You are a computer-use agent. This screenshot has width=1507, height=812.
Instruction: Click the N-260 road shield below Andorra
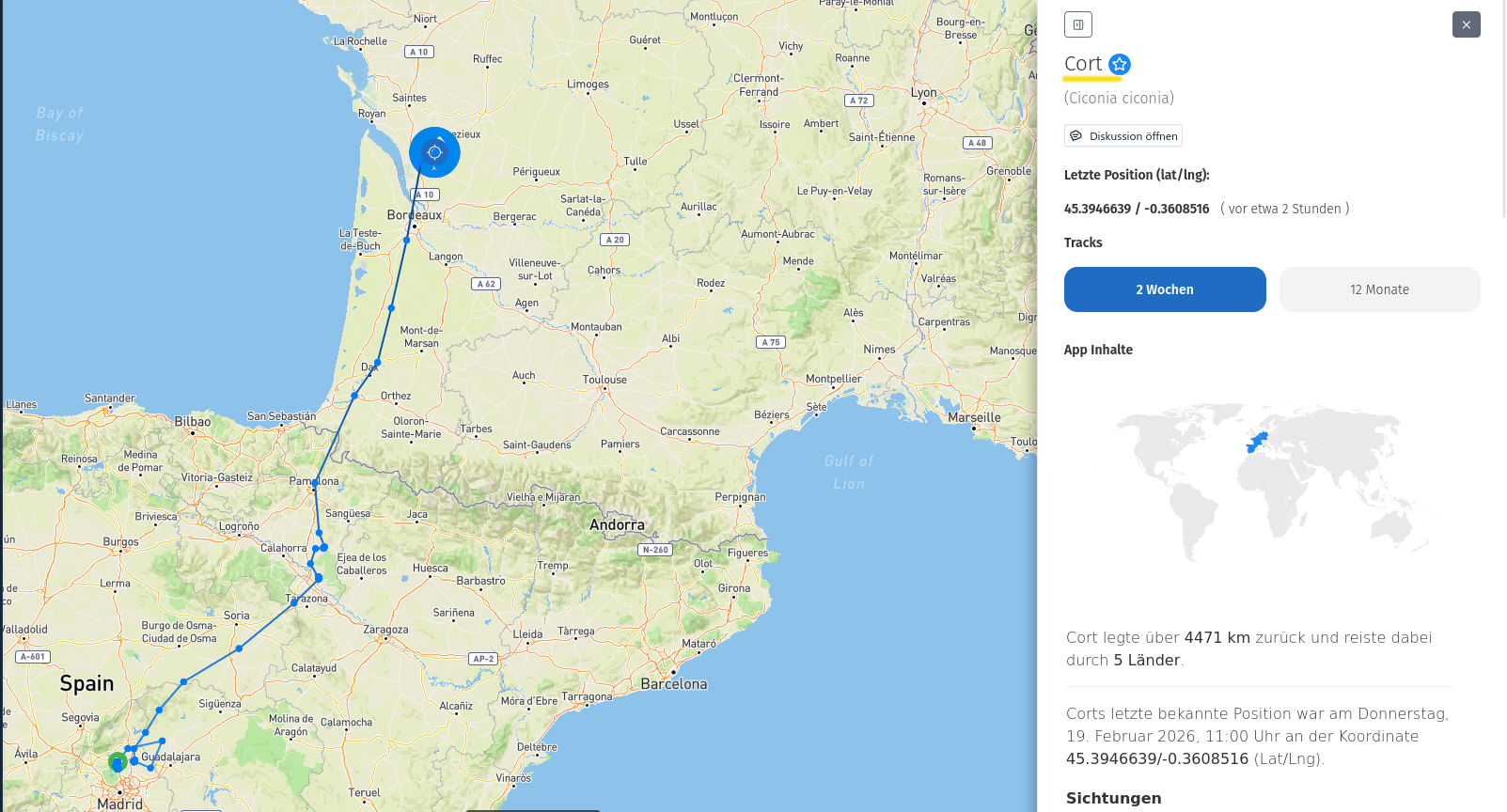coord(654,550)
